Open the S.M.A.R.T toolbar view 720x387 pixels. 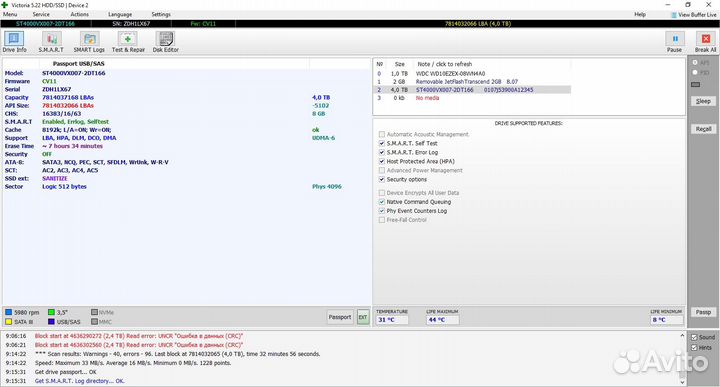tap(51, 42)
